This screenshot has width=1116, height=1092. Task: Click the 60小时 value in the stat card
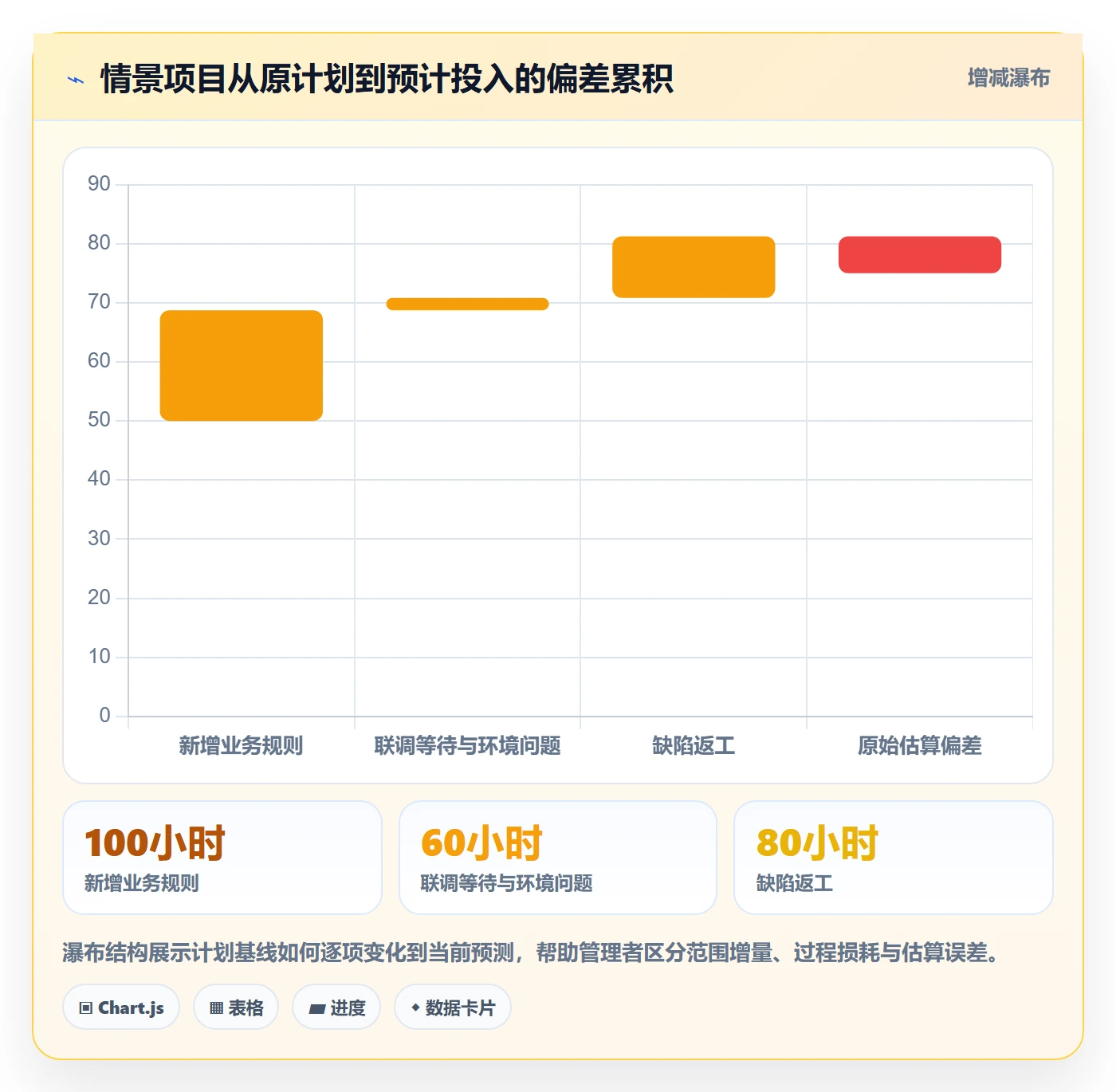(x=482, y=843)
